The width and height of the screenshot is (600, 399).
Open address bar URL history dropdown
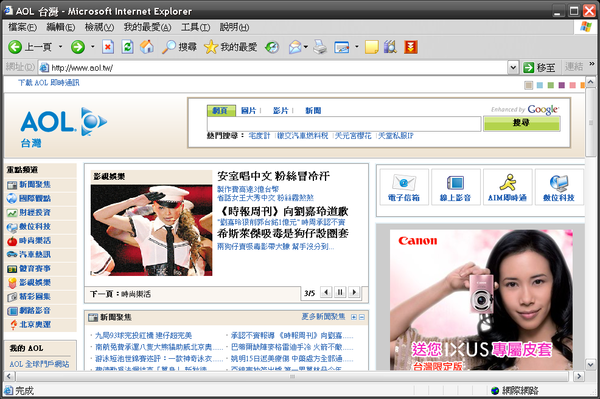[x=513, y=68]
